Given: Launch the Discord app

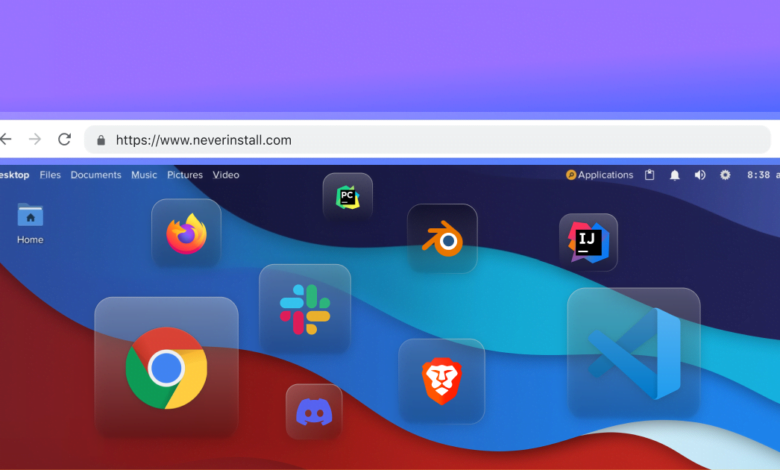Looking at the screenshot, I should [x=314, y=411].
